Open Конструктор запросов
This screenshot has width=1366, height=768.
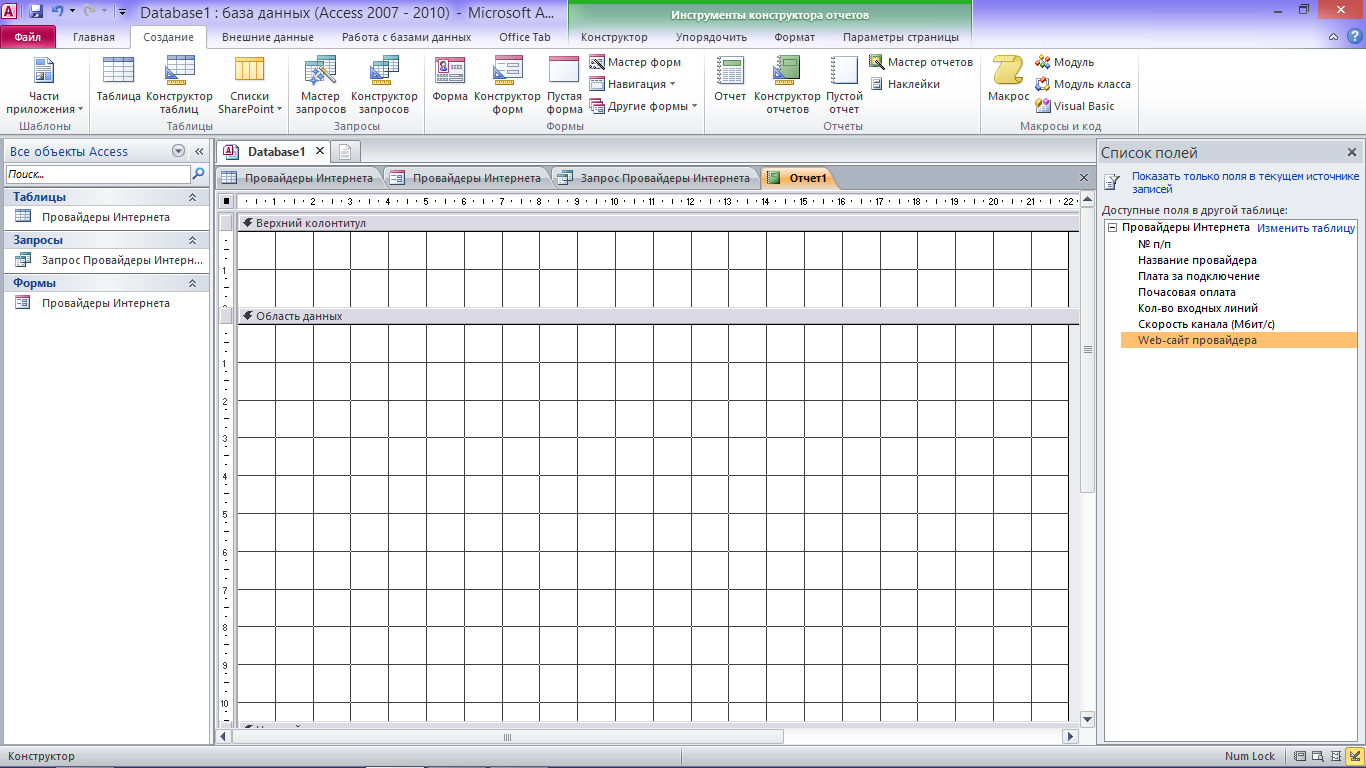384,86
